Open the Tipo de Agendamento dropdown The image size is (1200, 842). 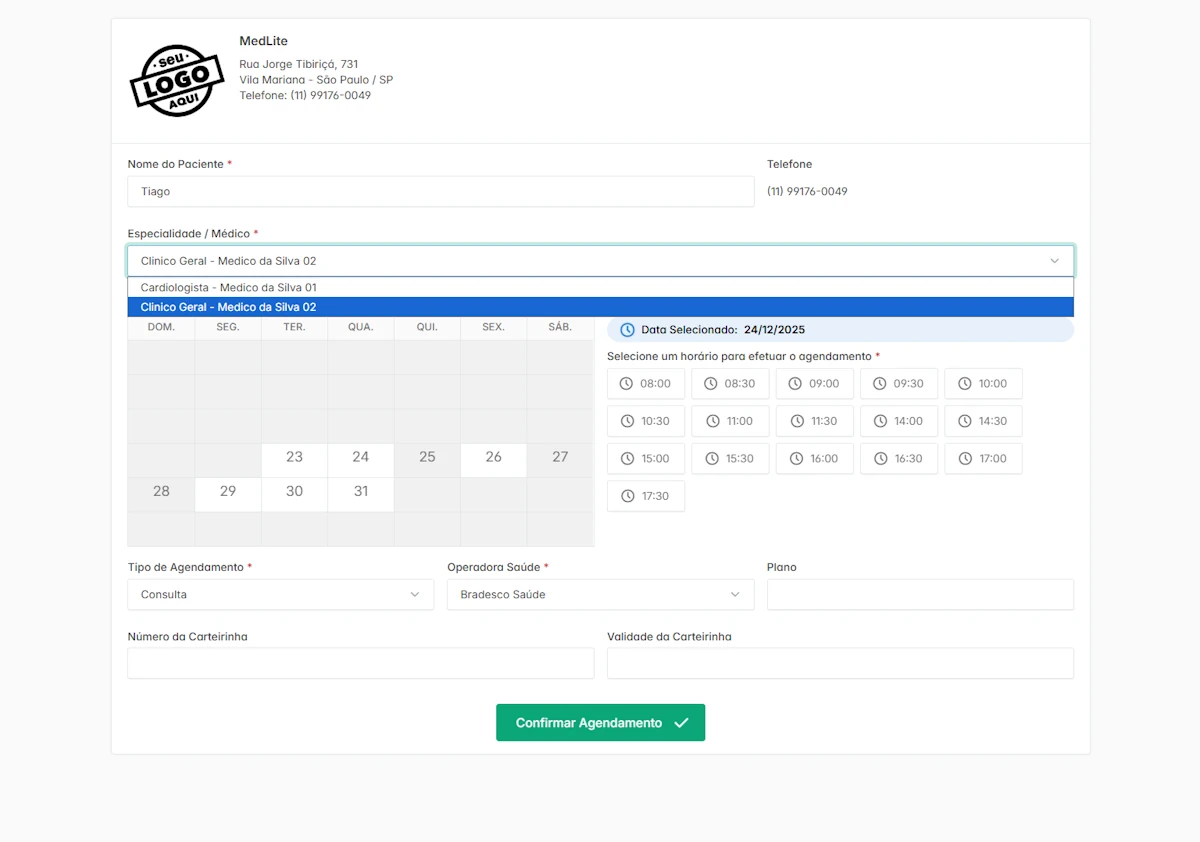tap(280, 595)
